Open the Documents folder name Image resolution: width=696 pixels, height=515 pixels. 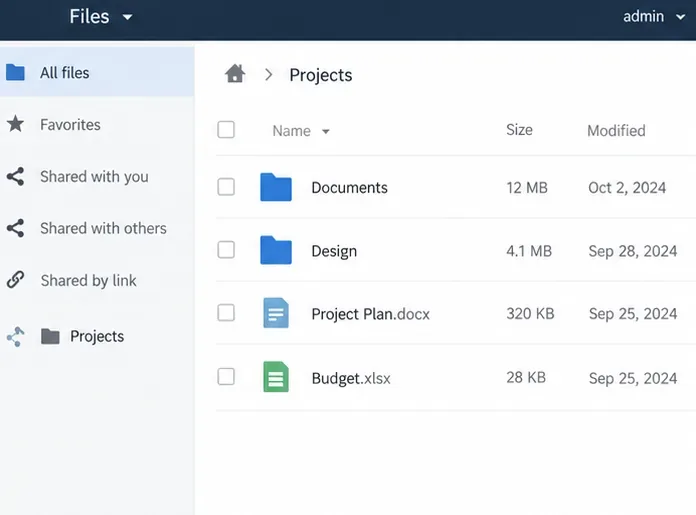point(349,187)
